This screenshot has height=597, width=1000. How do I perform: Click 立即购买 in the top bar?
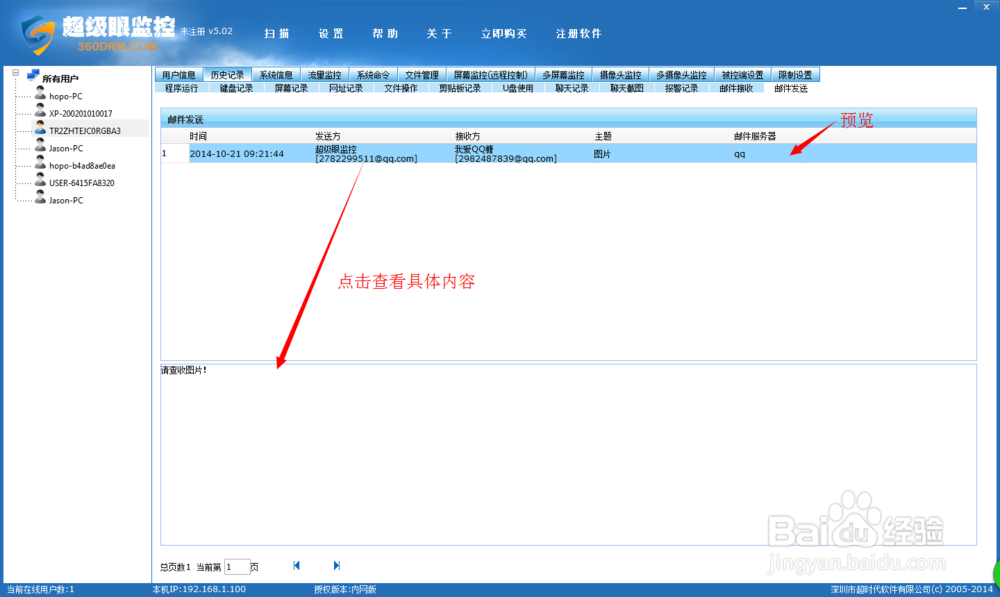tap(504, 34)
